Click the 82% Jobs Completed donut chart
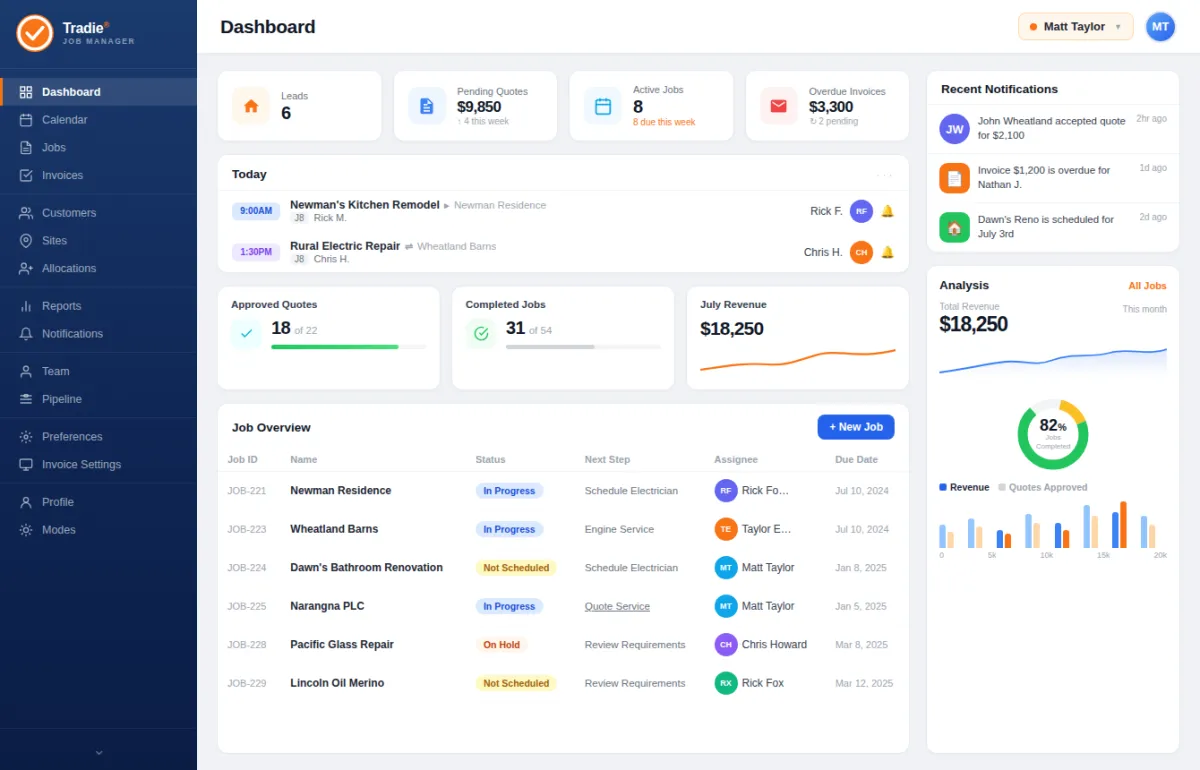 1053,434
